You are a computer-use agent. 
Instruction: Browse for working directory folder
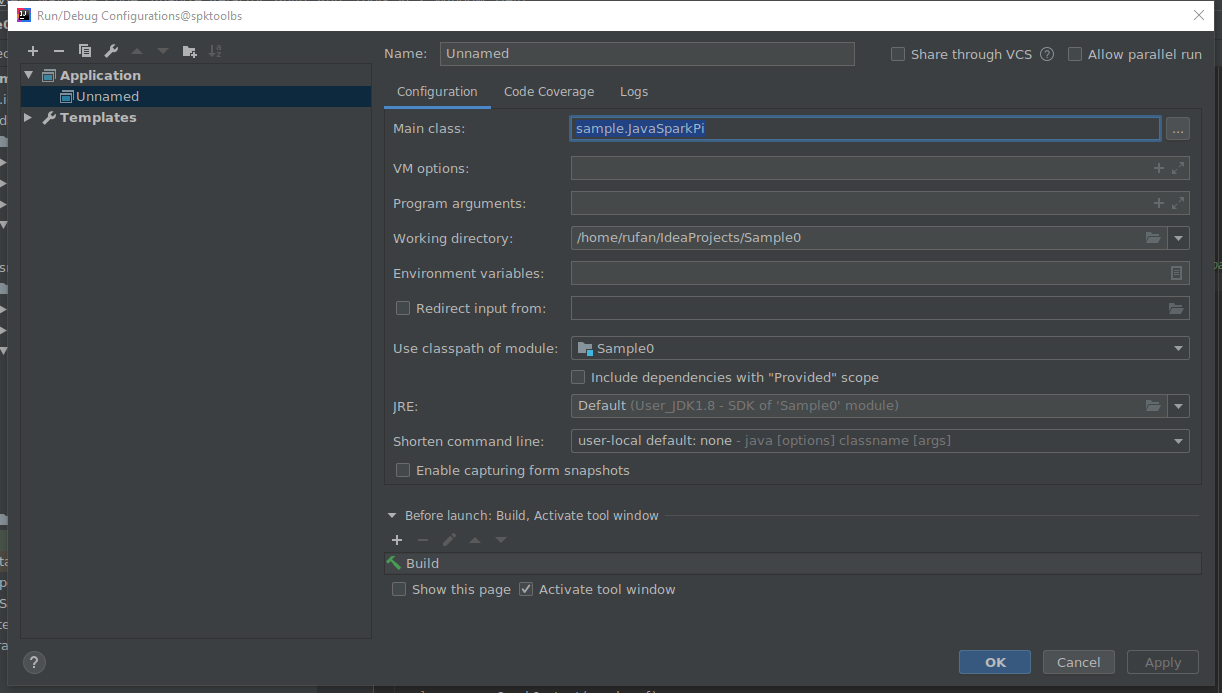1153,238
